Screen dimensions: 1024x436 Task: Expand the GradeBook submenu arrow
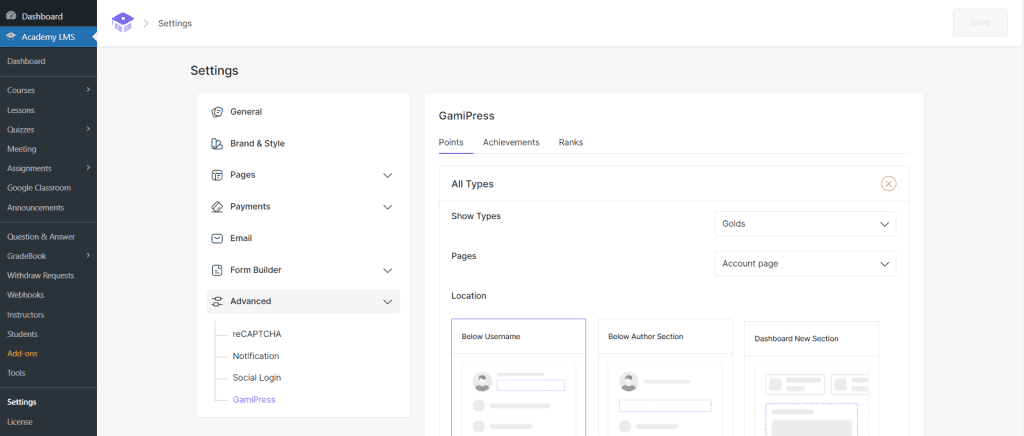(88, 256)
